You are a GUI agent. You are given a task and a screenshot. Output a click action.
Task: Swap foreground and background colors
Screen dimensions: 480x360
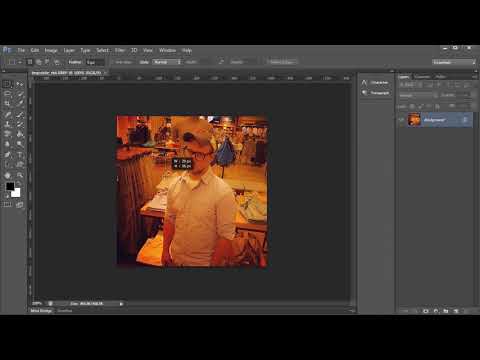pyautogui.click(x=19, y=184)
